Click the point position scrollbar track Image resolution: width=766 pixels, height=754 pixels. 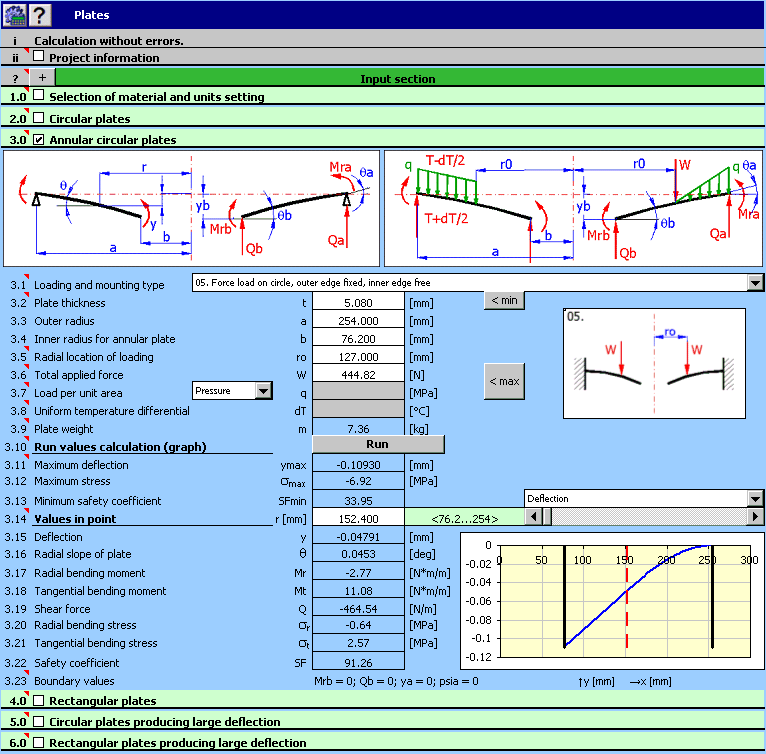[650, 516]
